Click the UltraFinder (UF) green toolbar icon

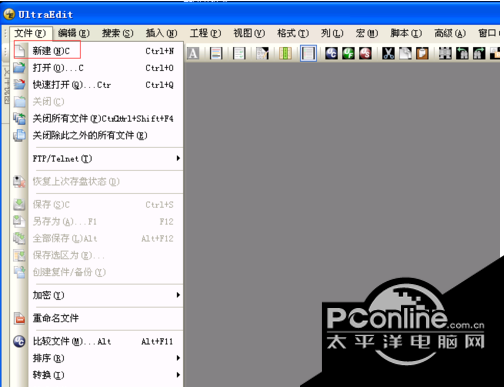[x=348, y=53]
